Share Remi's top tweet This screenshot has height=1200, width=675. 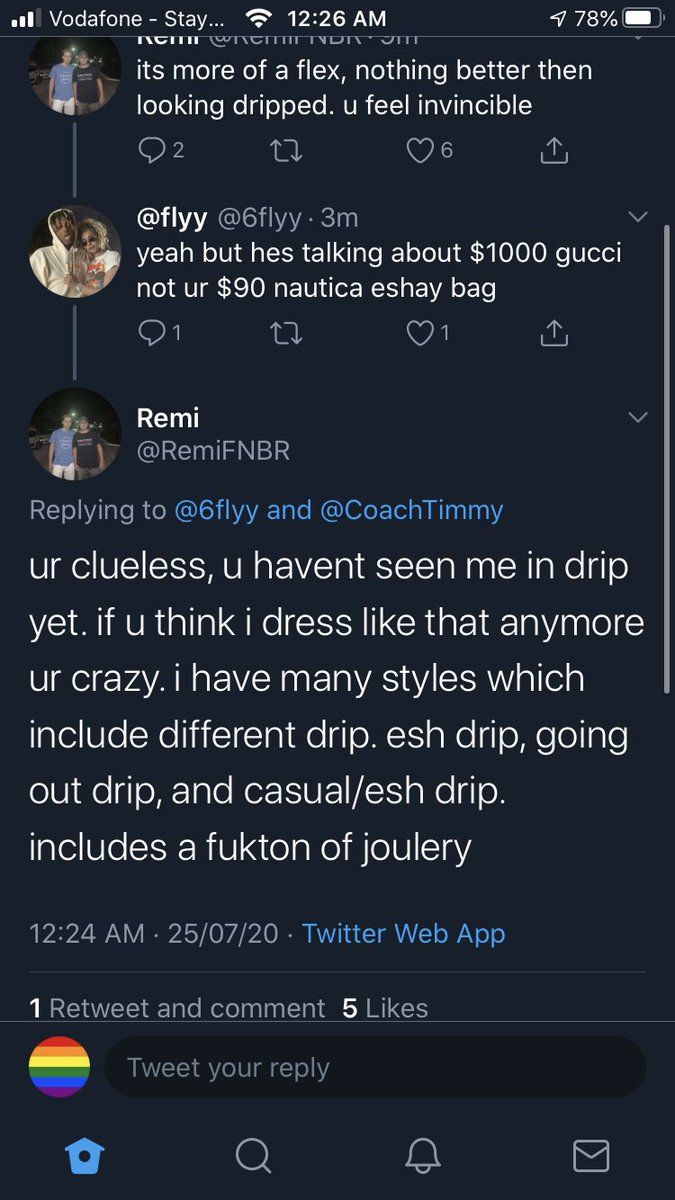553,151
